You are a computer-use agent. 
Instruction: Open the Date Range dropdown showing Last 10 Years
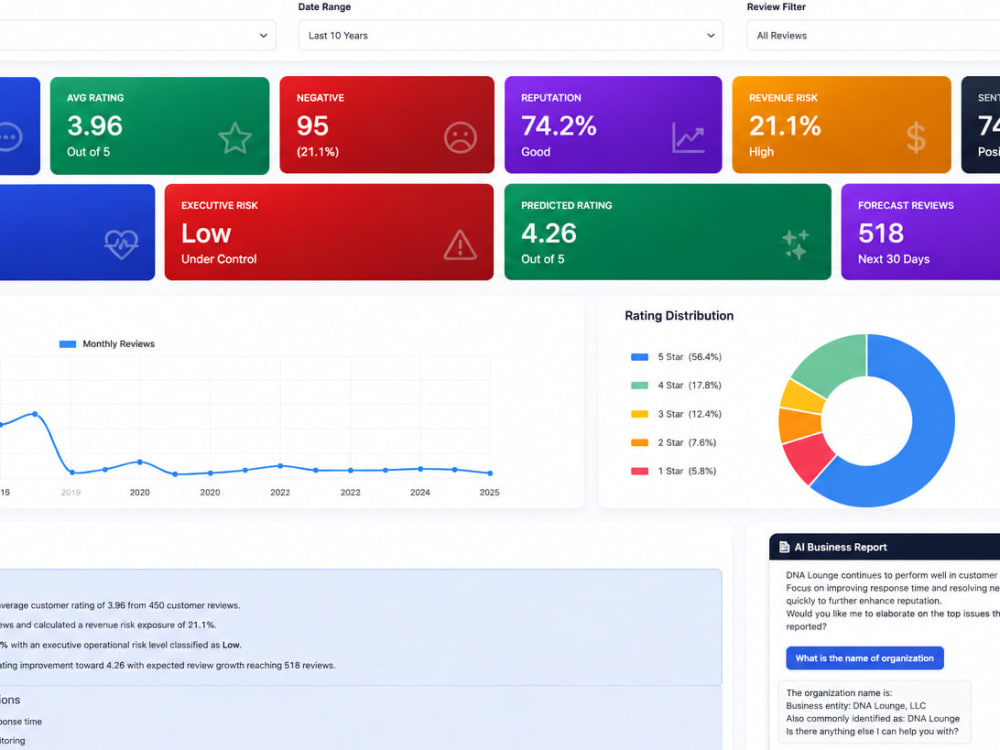[x=510, y=36]
